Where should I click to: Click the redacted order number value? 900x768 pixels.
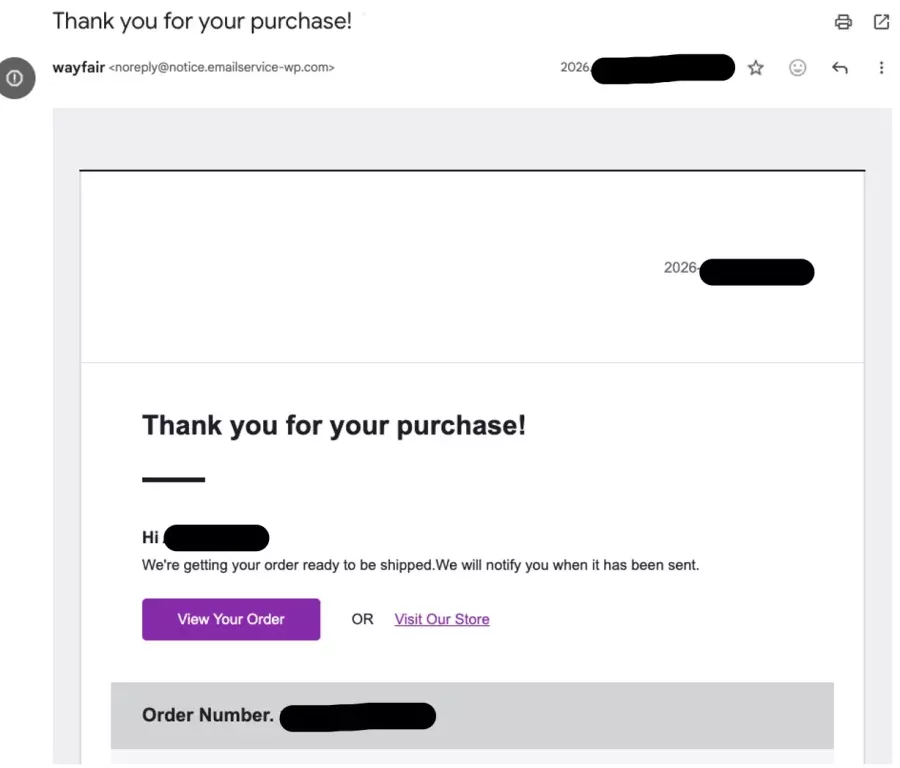click(x=357, y=717)
